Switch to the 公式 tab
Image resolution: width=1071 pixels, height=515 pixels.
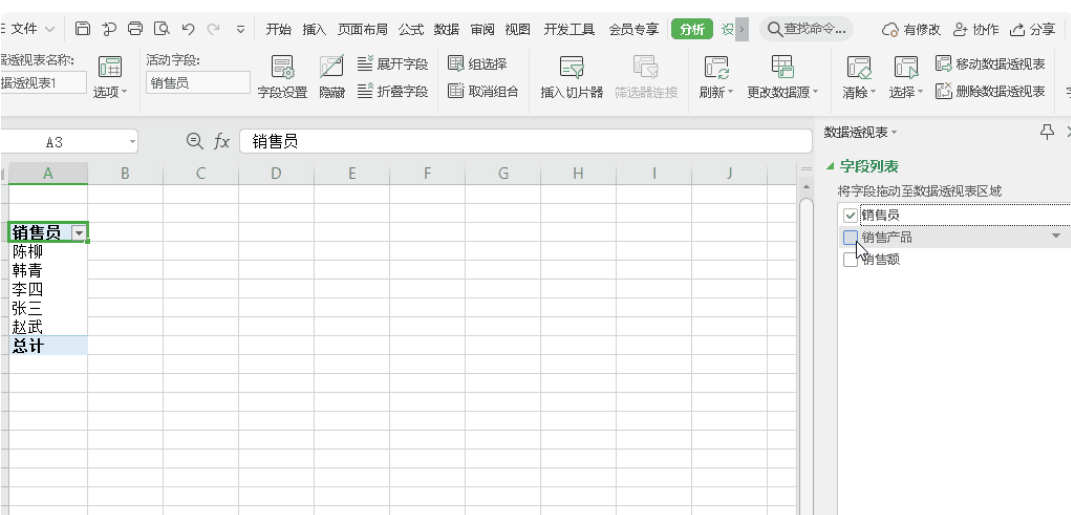click(411, 29)
